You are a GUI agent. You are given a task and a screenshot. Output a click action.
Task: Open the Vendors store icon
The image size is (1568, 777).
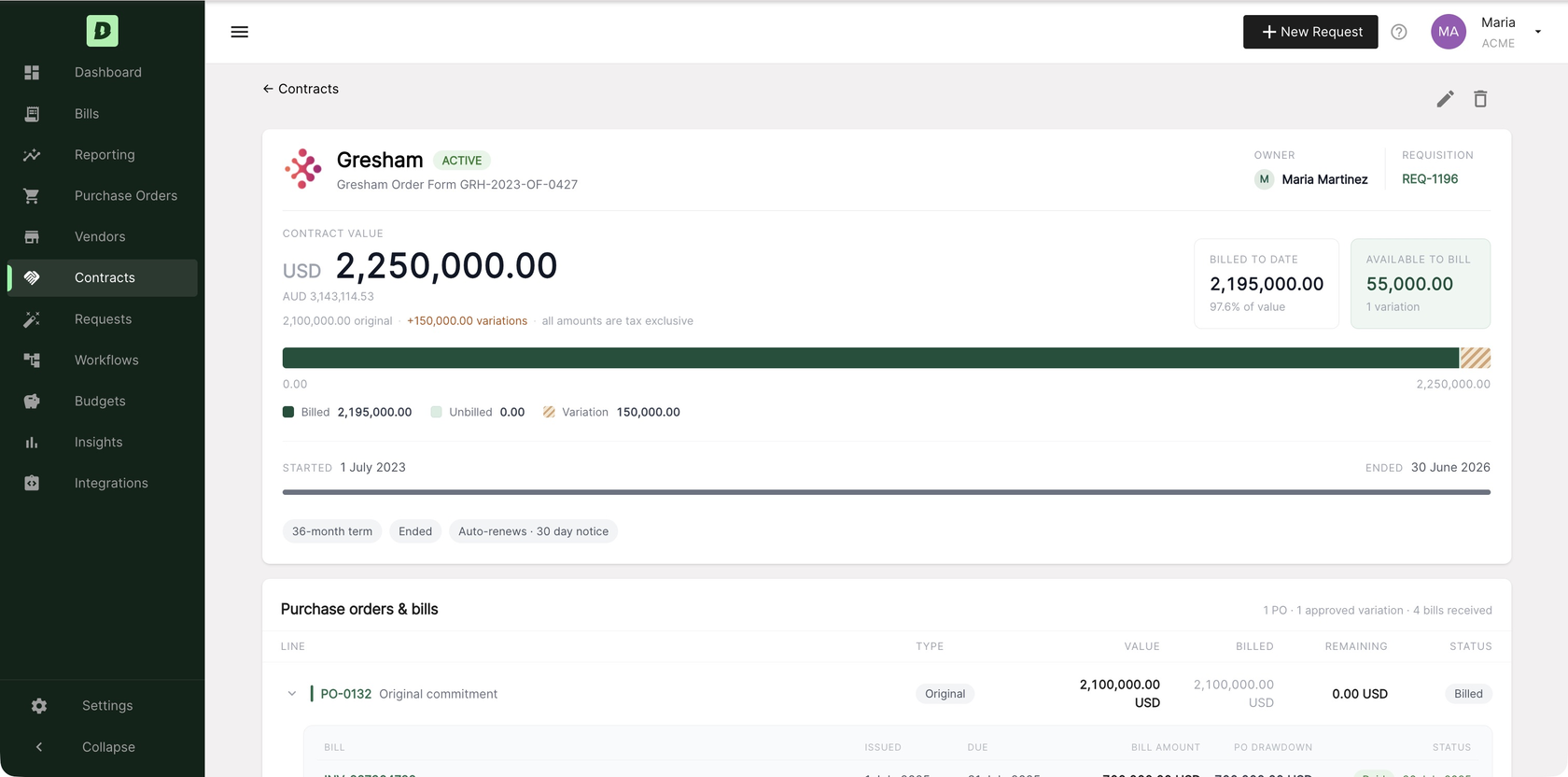coord(32,236)
